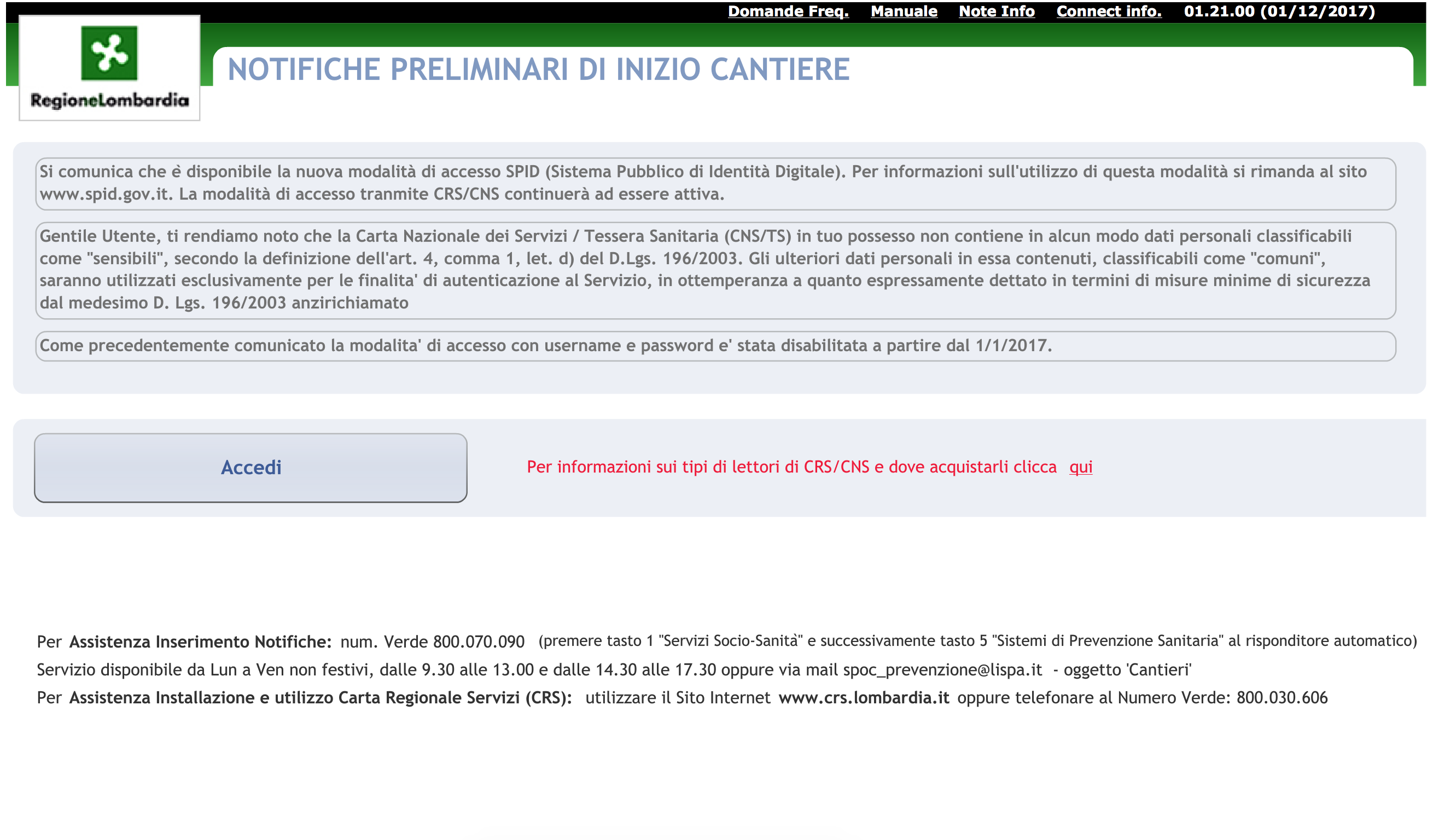Follow the 'qui' link for CRS/CNS readers
Viewport: 1433px width, 840px height.
1080,467
